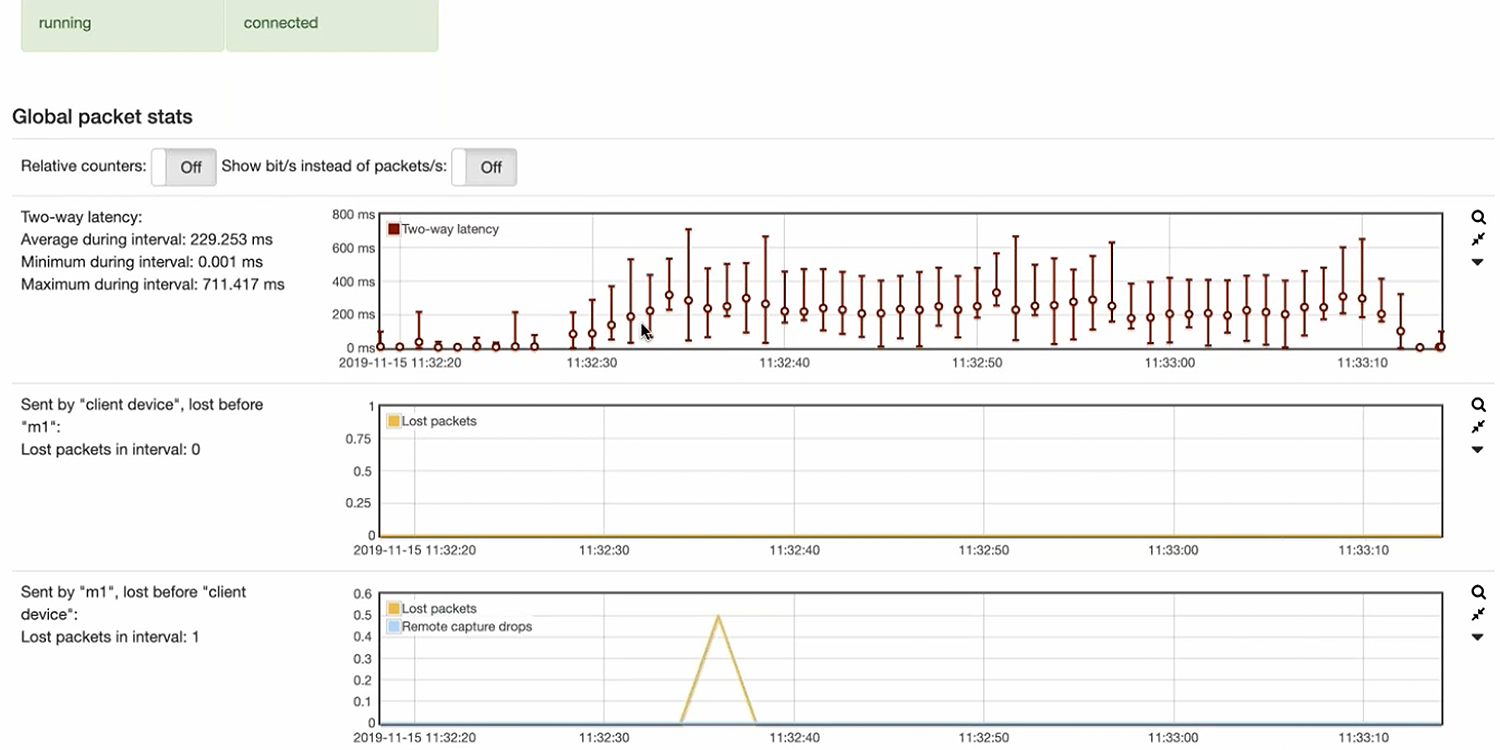Click the magnifier icon on the two-way latency chart

pyautogui.click(x=1478, y=218)
